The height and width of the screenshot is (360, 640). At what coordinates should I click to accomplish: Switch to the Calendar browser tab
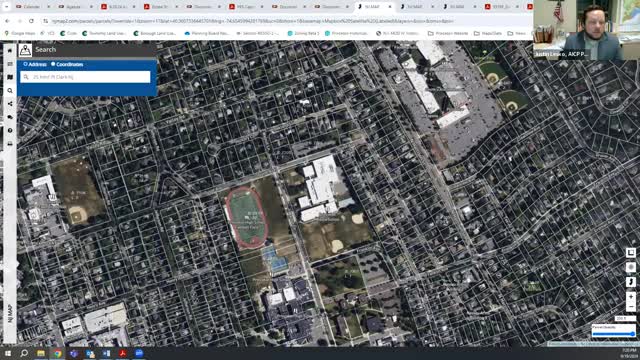click(32, 7)
